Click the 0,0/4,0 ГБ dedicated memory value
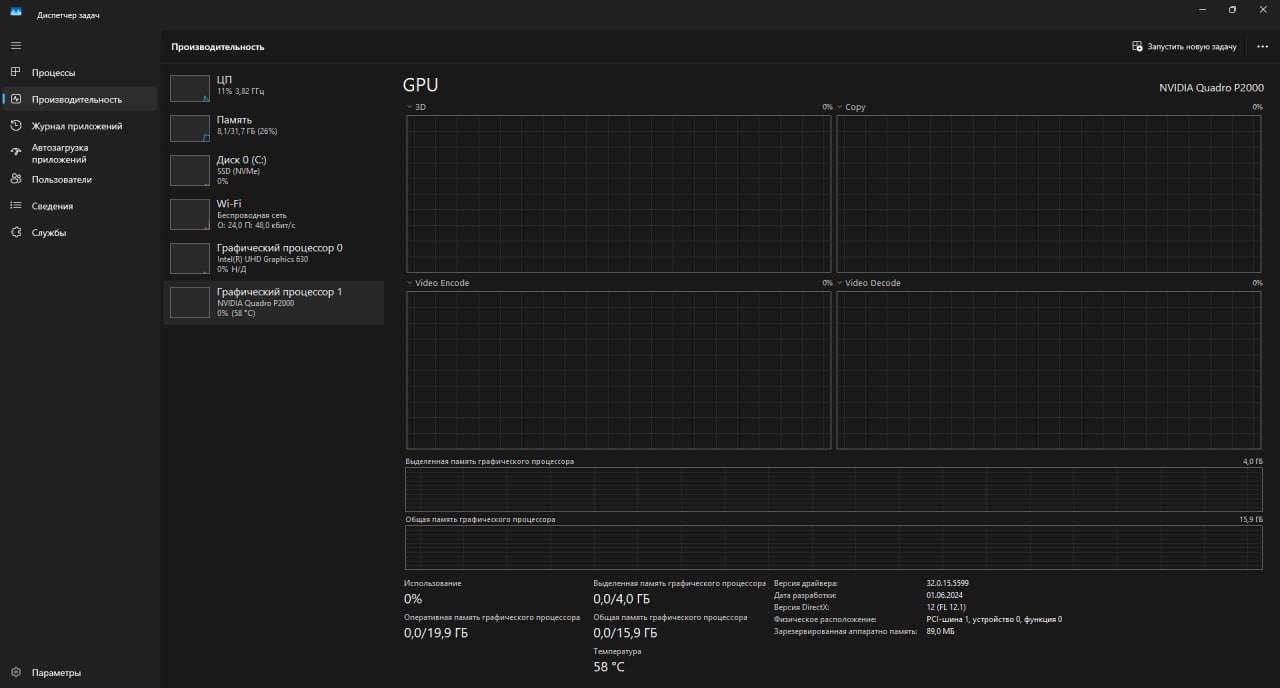Viewport: 1280px width, 688px height. pos(621,599)
